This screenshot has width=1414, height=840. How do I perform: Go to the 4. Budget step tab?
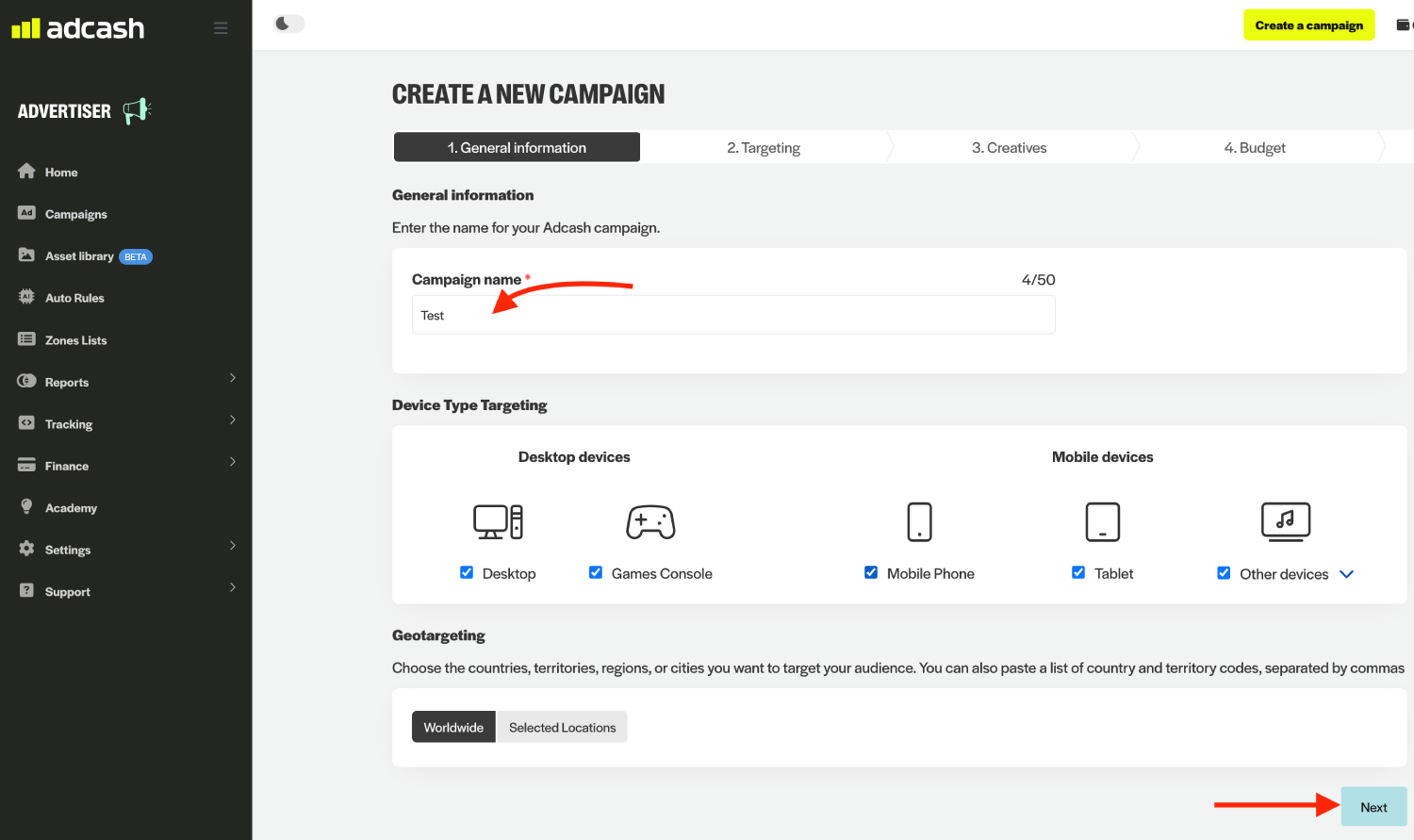click(x=1255, y=147)
